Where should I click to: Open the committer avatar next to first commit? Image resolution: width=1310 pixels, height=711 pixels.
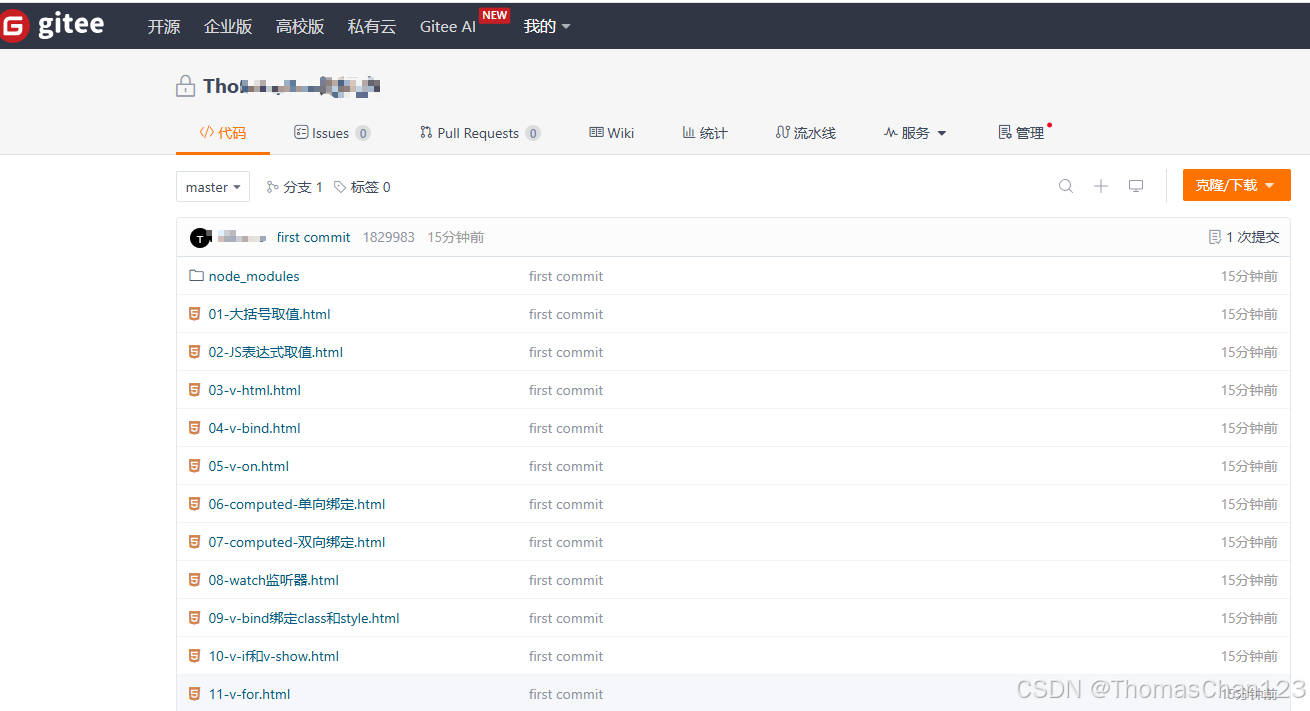(201, 237)
